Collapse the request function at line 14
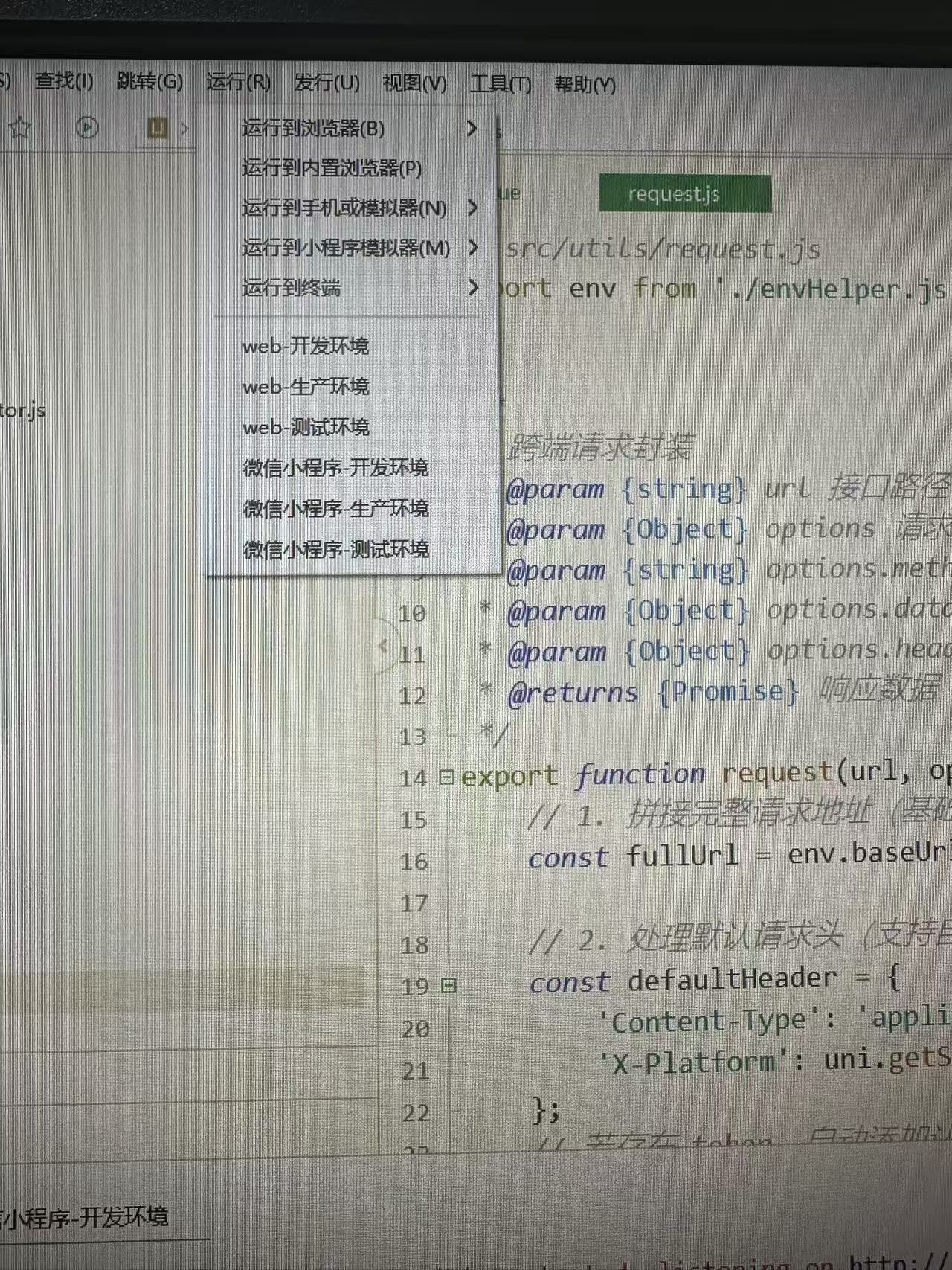Image resolution: width=952 pixels, height=1270 pixels. click(446, 777)
